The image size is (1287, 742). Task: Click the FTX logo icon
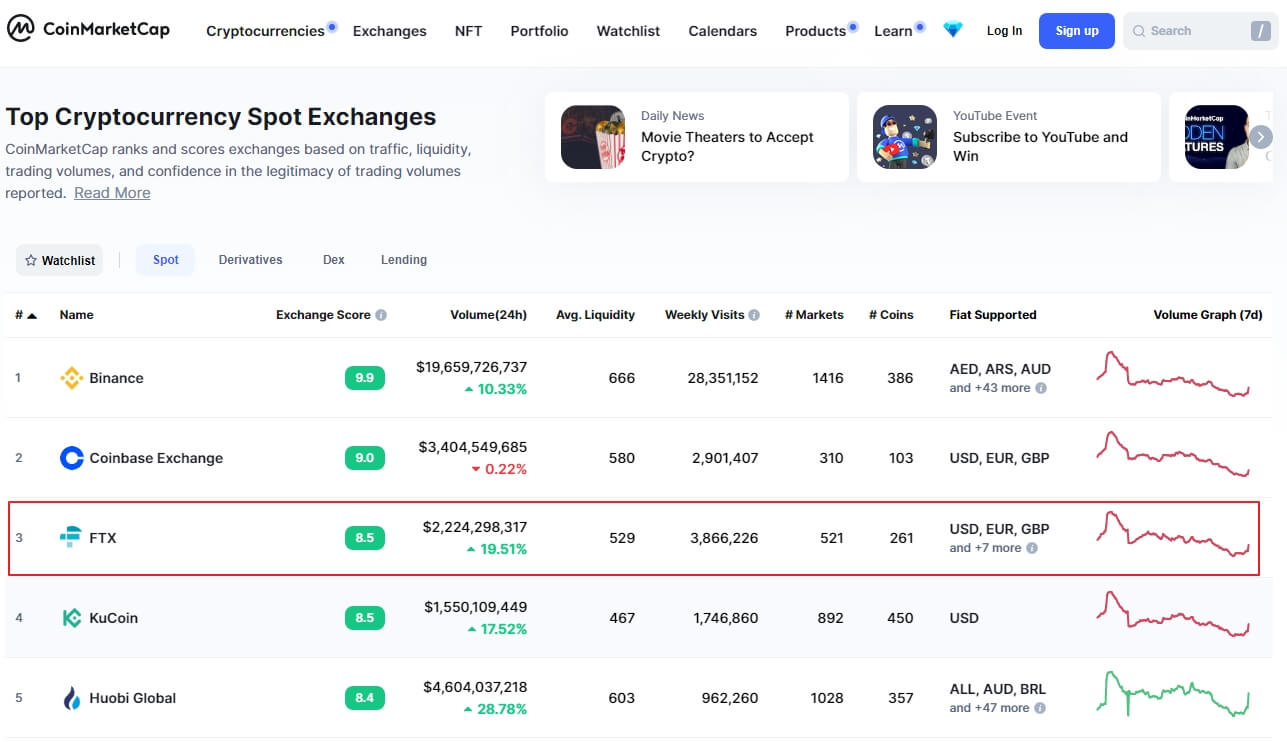click(x=71, y=538)
